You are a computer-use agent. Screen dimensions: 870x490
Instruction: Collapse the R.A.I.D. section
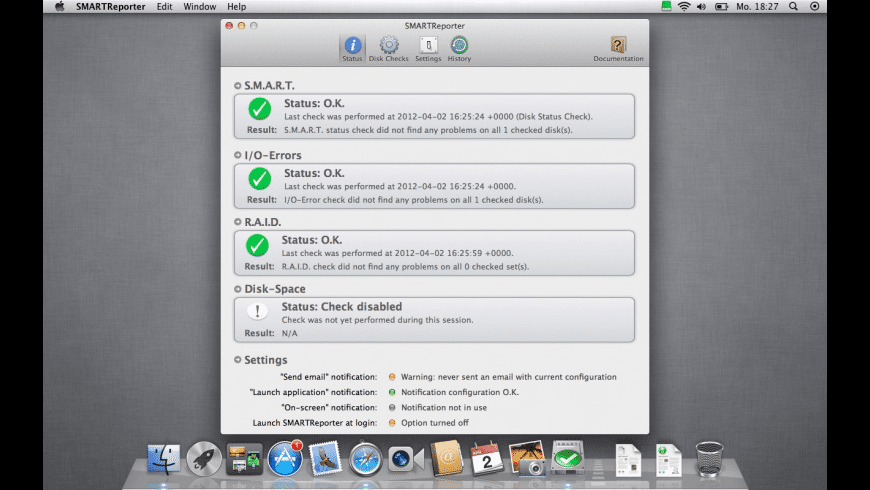pyautogui.click(x=238, y=222)
